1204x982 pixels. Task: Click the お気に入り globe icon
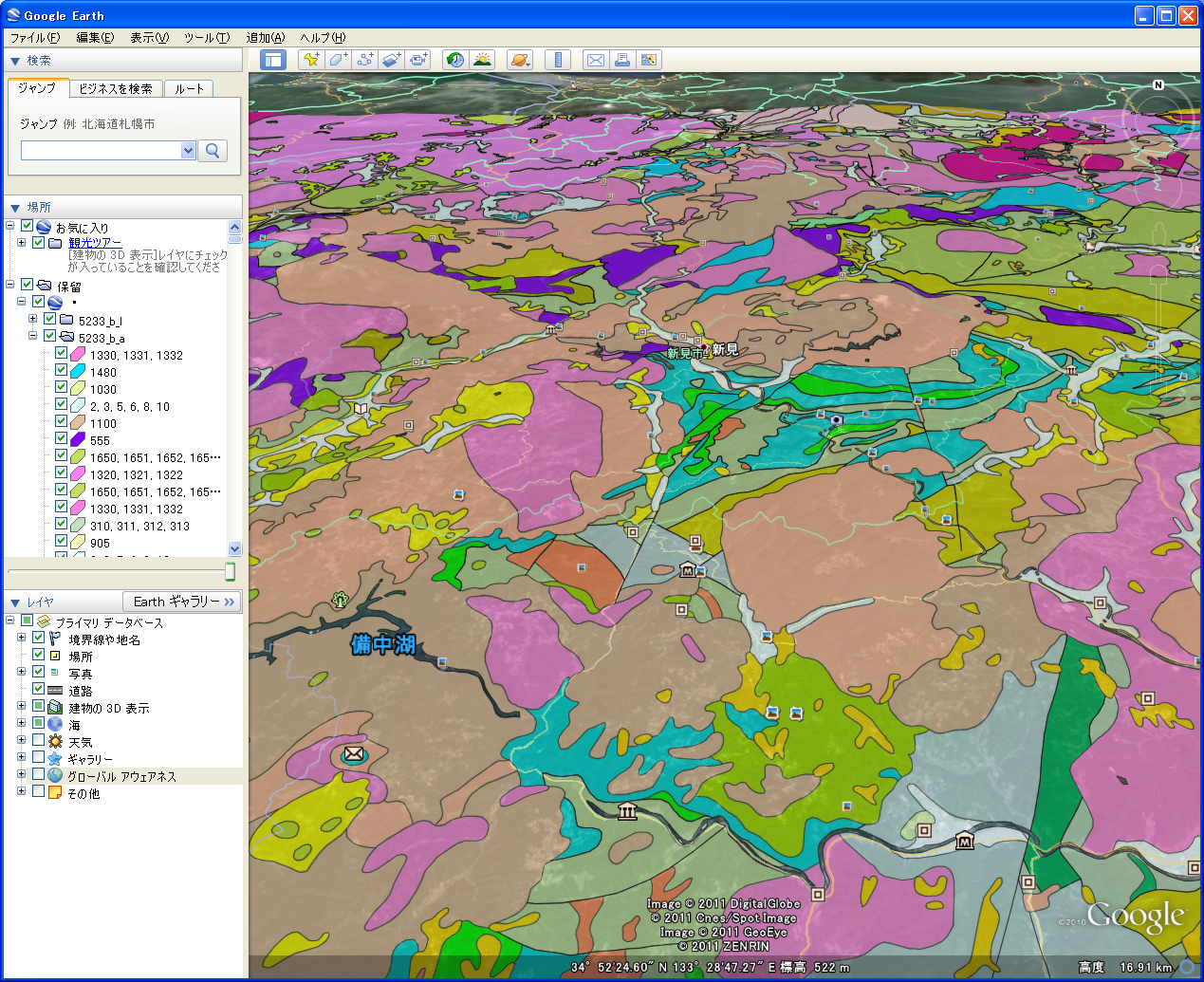tap(44, 227)
